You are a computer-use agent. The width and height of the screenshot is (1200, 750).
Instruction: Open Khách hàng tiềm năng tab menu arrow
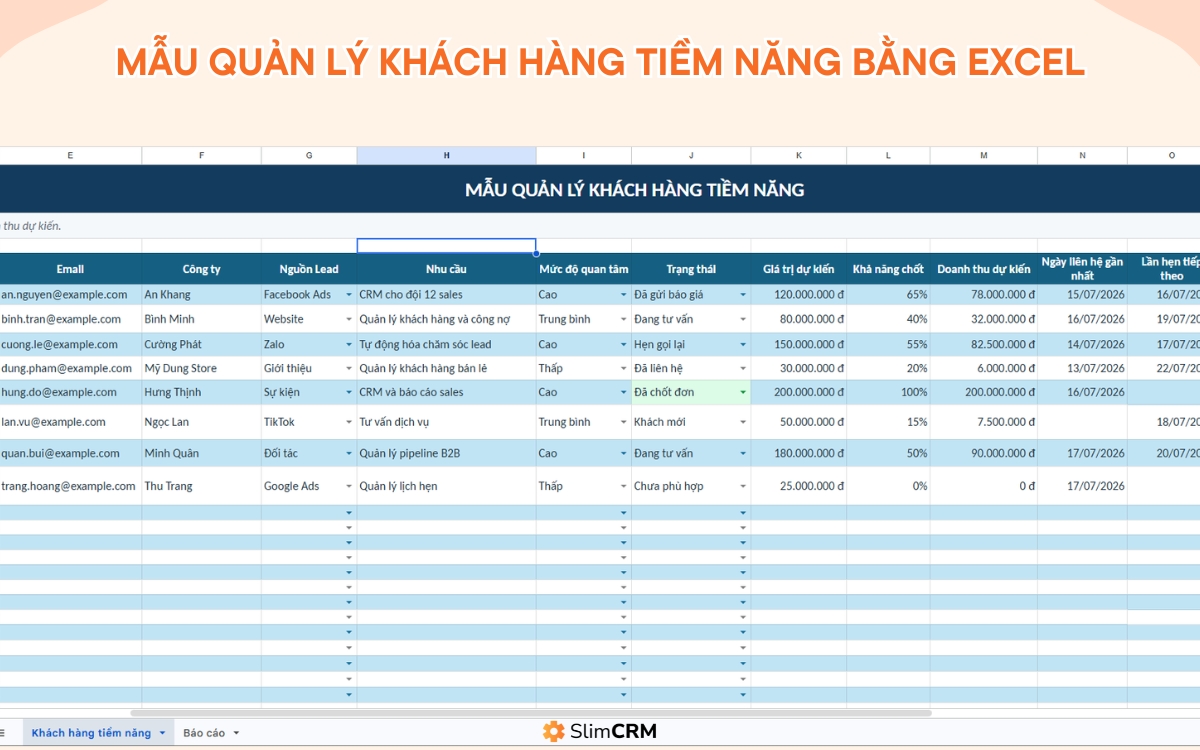162,733
